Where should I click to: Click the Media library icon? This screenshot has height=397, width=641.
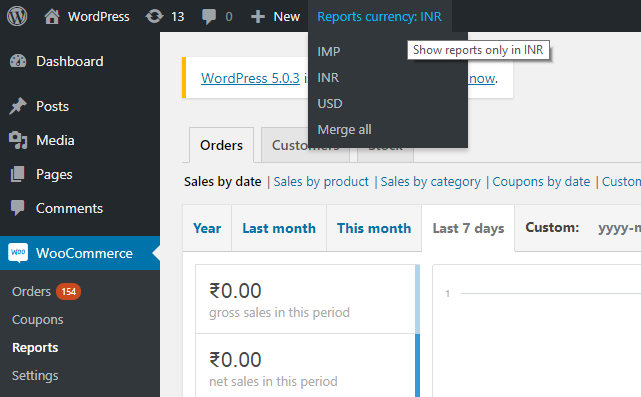[x=18, y=140]
